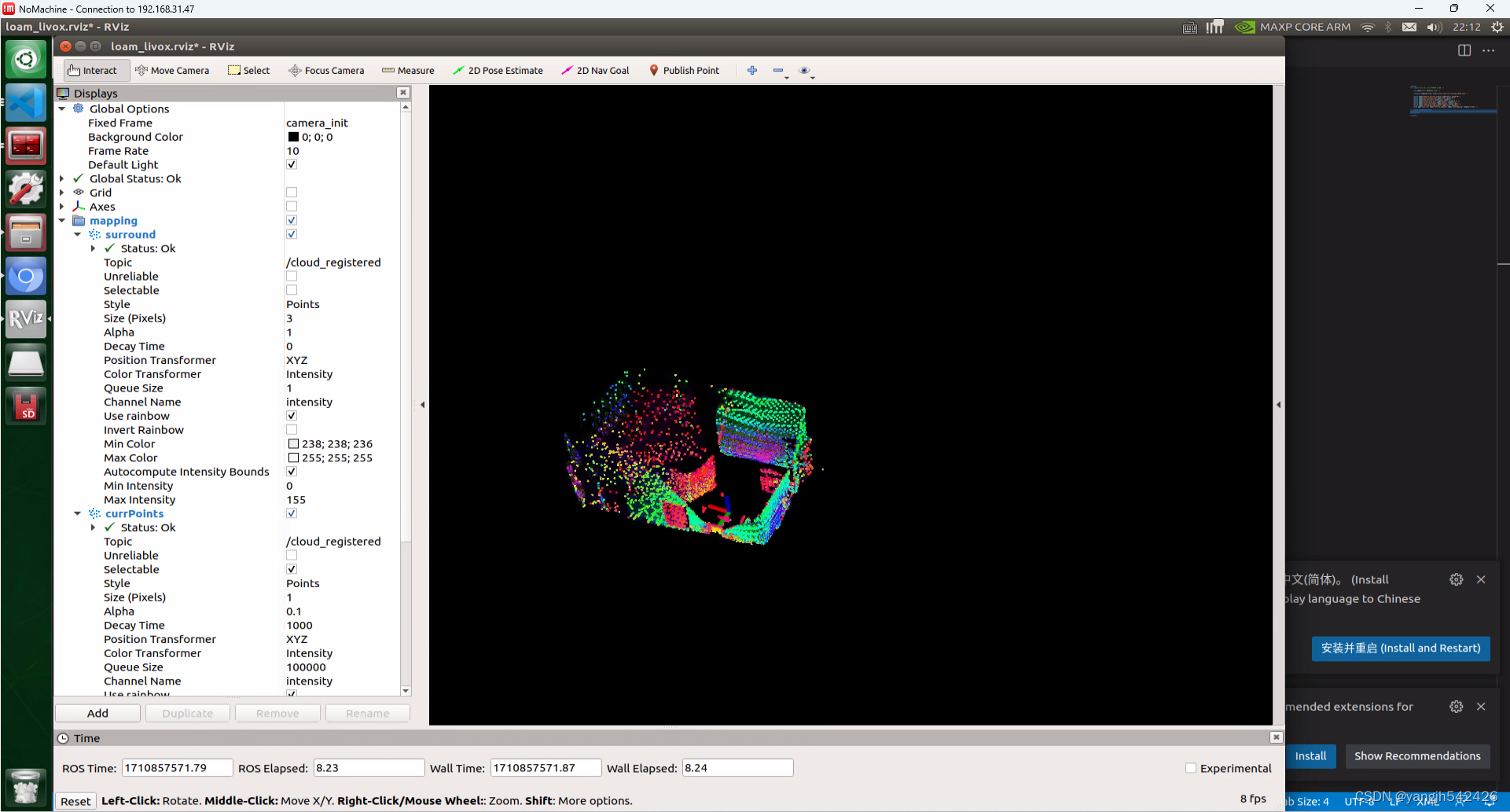Screen dimensions: 1510x812
Task: Toggle the mapping group checkbox
Action: tap(292, 221)
